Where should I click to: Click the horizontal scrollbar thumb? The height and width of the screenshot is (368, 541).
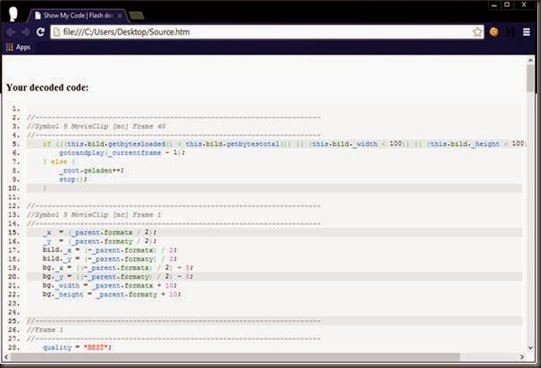point(235,357)
